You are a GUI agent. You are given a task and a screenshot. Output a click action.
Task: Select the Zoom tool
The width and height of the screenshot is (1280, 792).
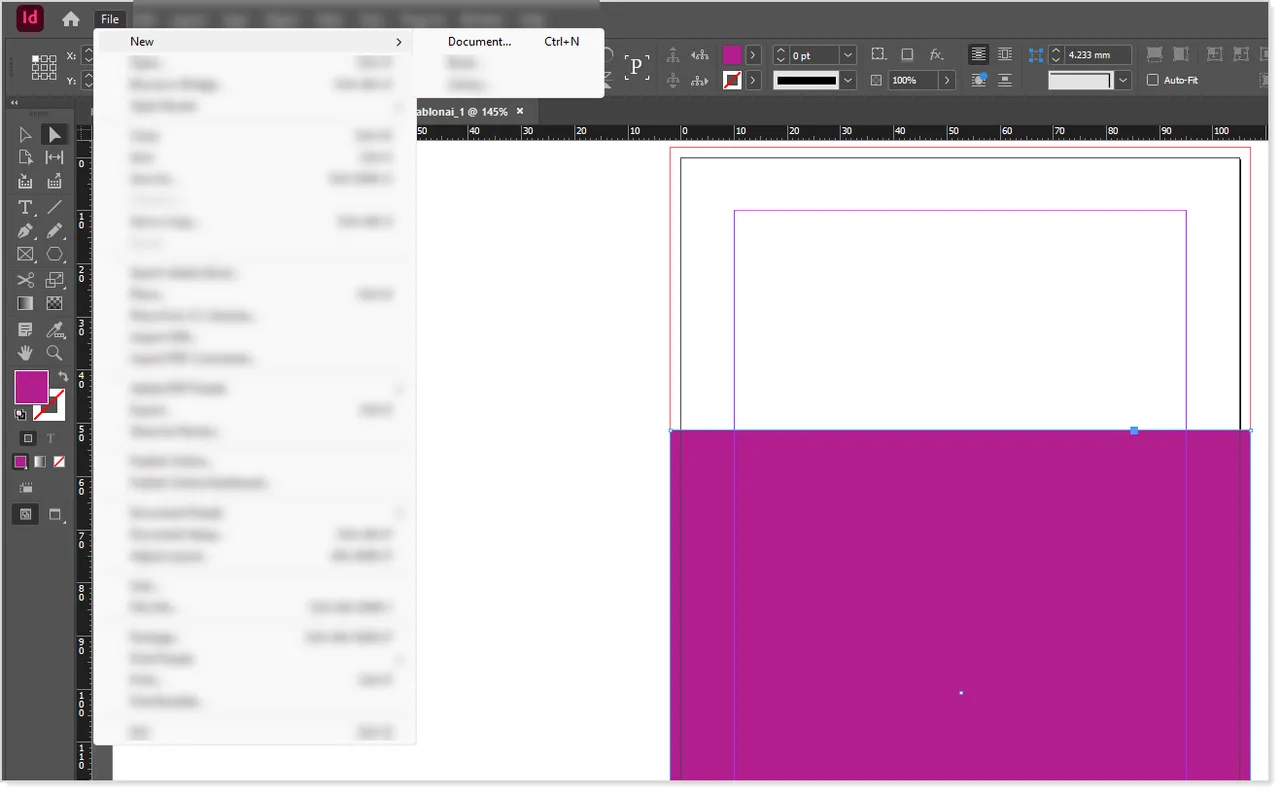pyautogui.click(x=55, y=352)
